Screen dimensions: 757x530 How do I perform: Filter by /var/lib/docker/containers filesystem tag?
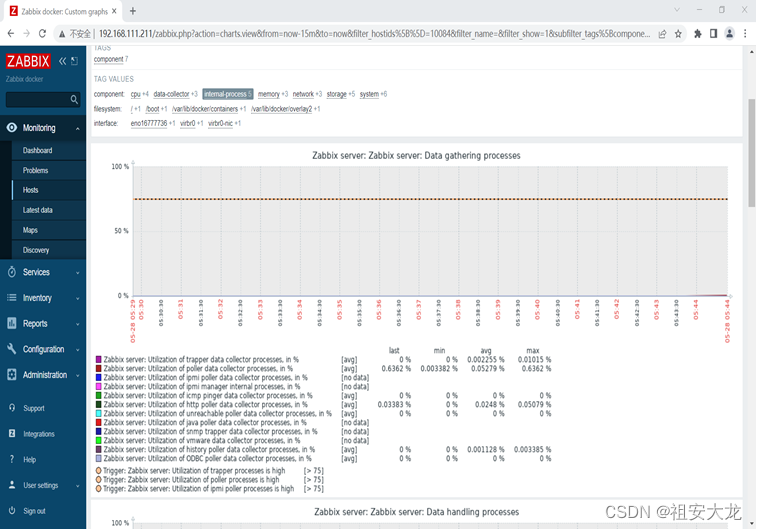tap(205, 109)
